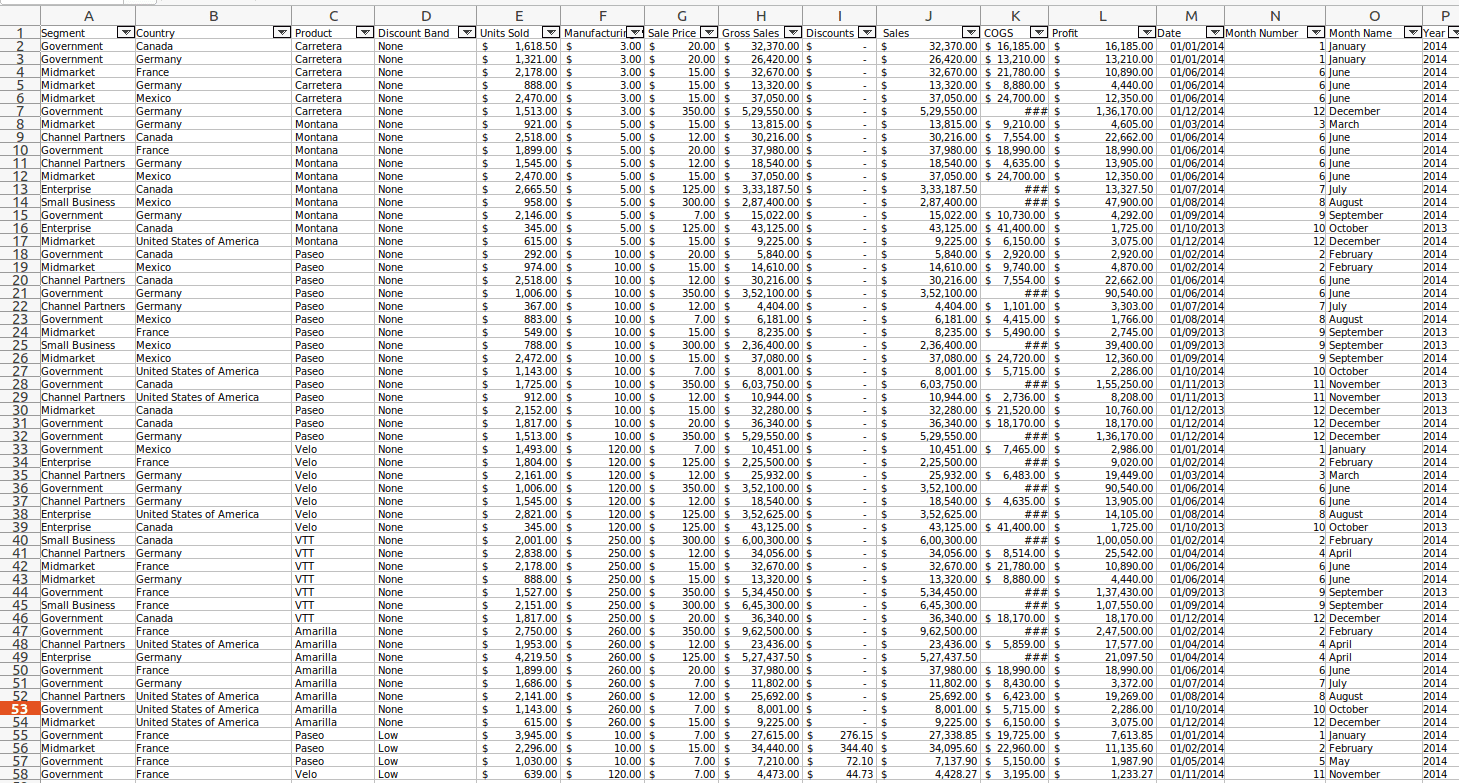Select sales cell '34,095.60'
Viewport: 1459px width, 783px height.
click(929, 748)
